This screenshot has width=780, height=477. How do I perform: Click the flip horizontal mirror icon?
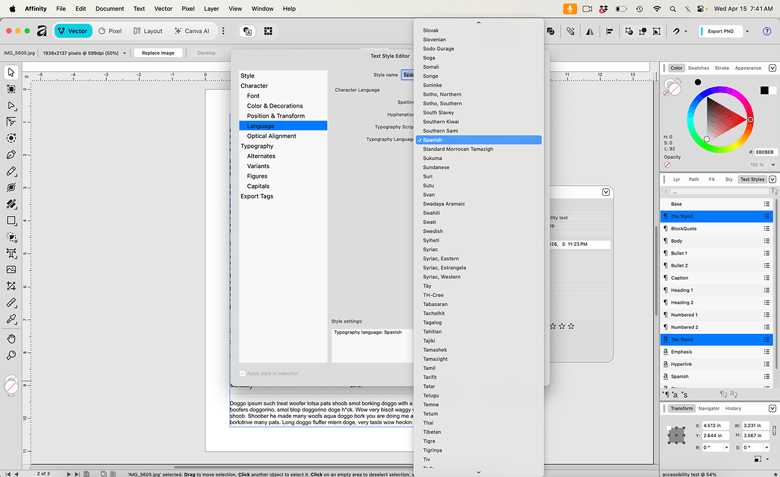coord(590,31)
